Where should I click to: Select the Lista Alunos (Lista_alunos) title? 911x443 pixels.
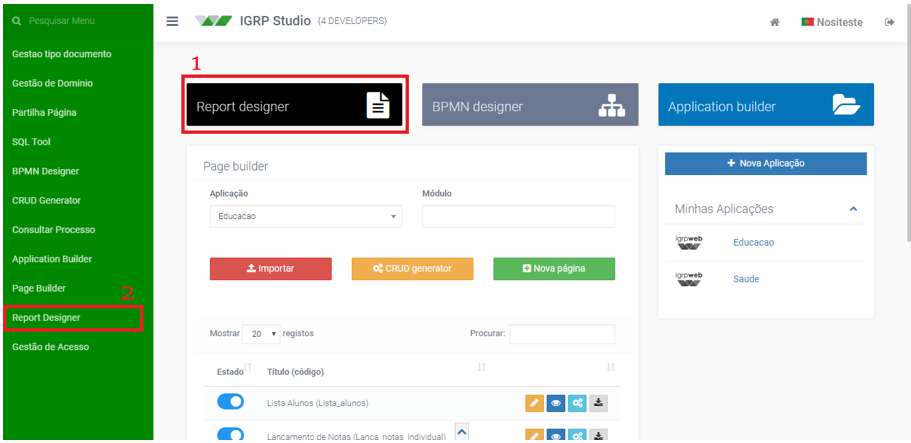318,403
